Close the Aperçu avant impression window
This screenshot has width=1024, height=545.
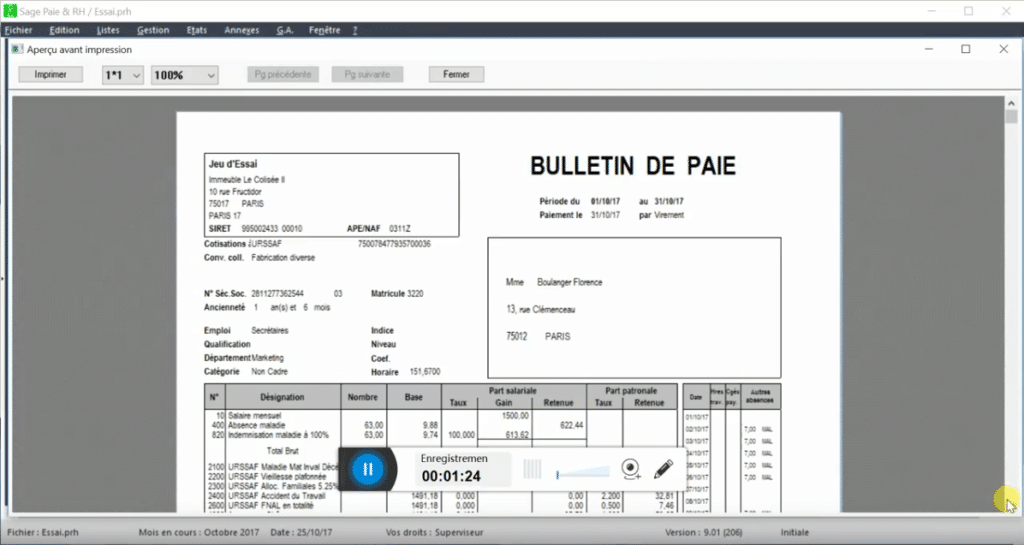(x=1004, y=49)
